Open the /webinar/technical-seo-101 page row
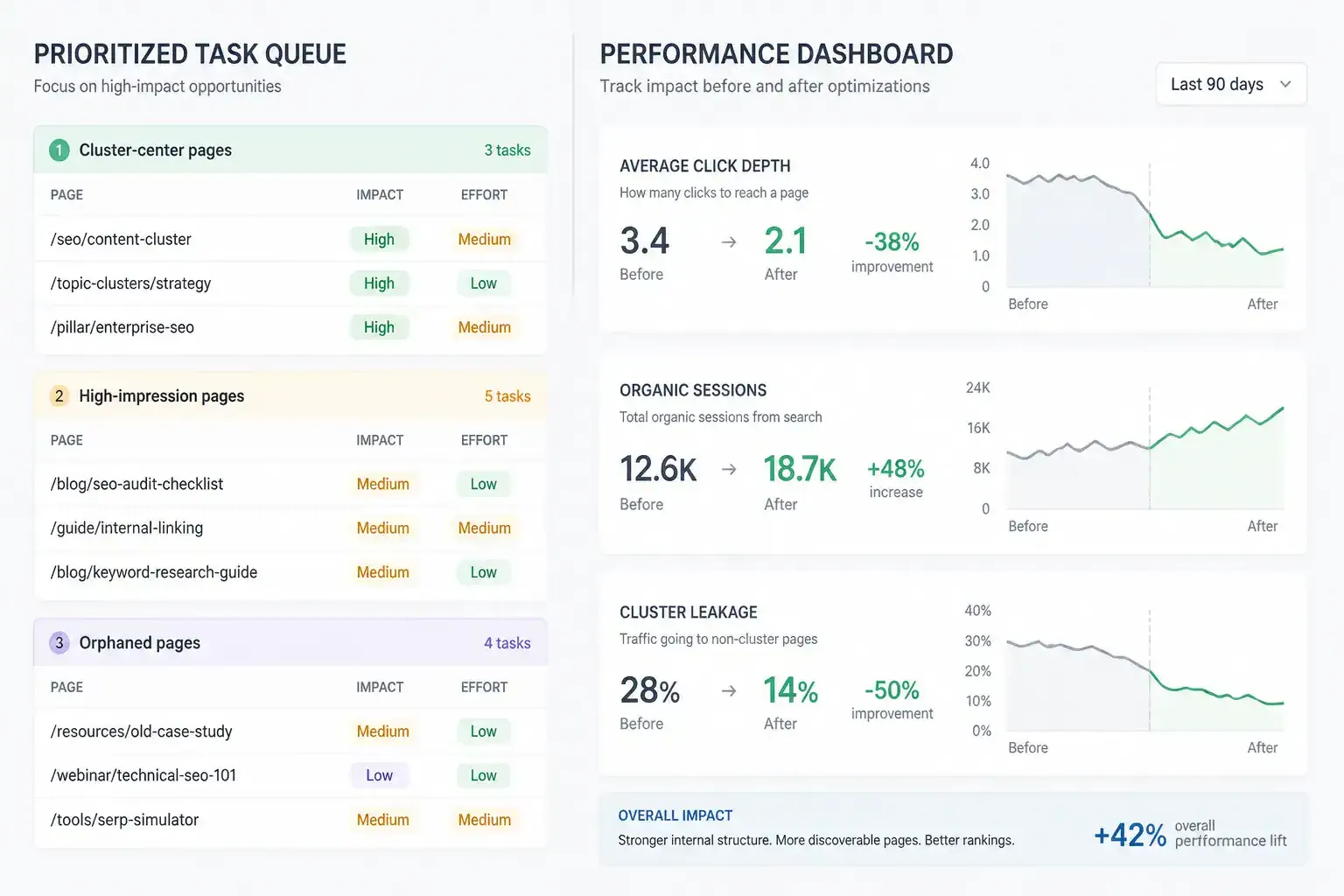This screenshot has height=896, width=1344. tap(290, 775)
